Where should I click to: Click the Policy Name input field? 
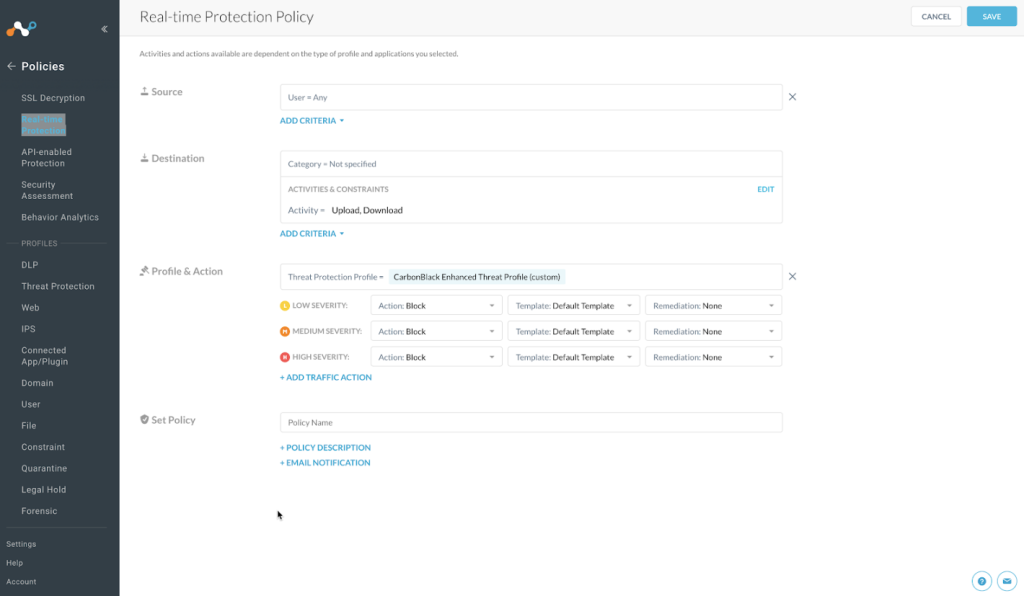(x=531, y=422)
